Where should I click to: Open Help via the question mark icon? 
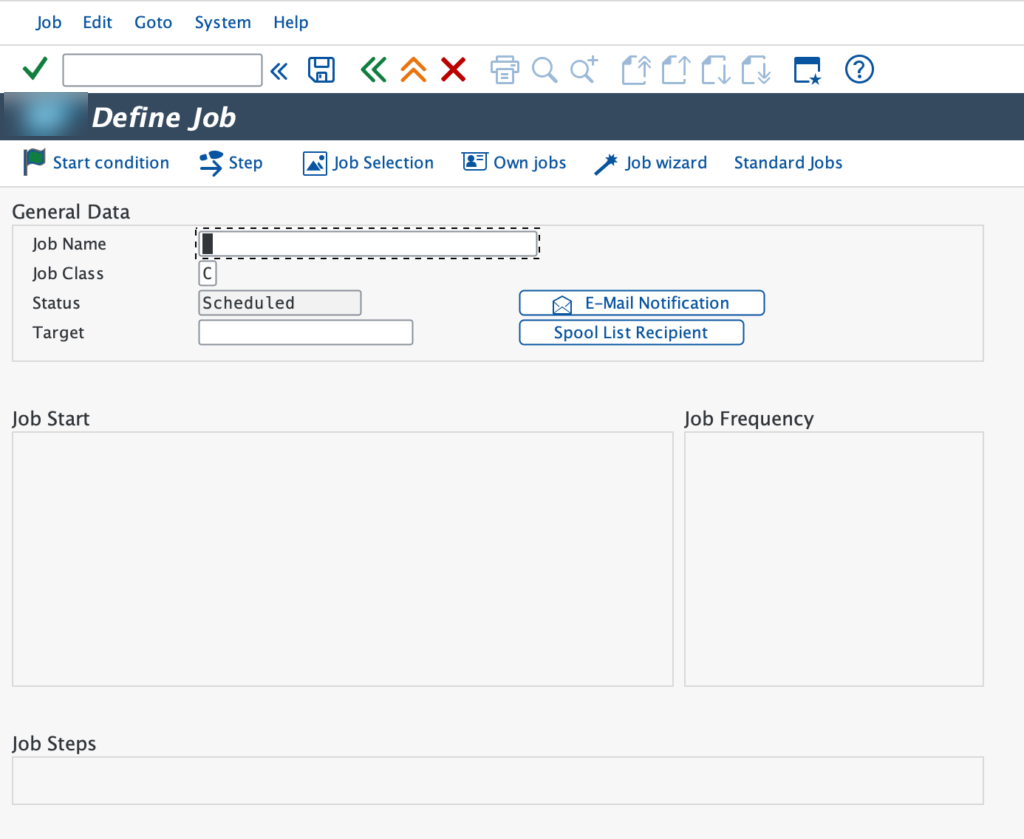click(x=859, y=69)
